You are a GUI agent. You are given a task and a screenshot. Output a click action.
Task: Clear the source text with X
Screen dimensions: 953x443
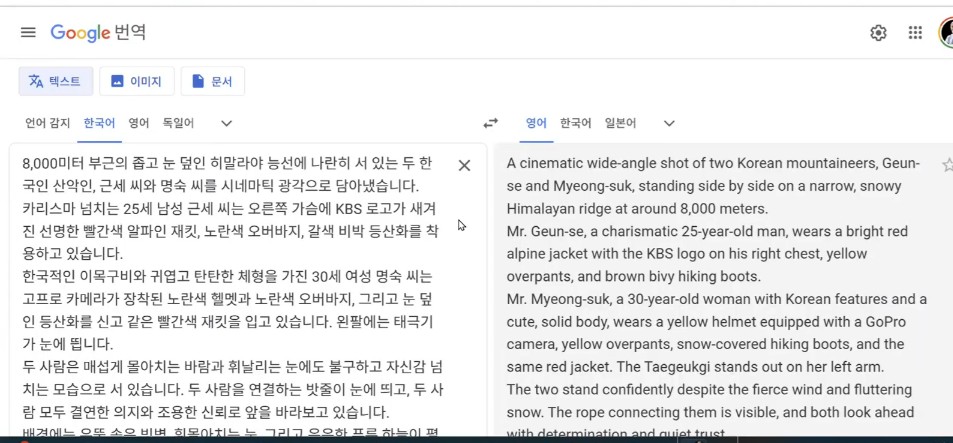464,165
